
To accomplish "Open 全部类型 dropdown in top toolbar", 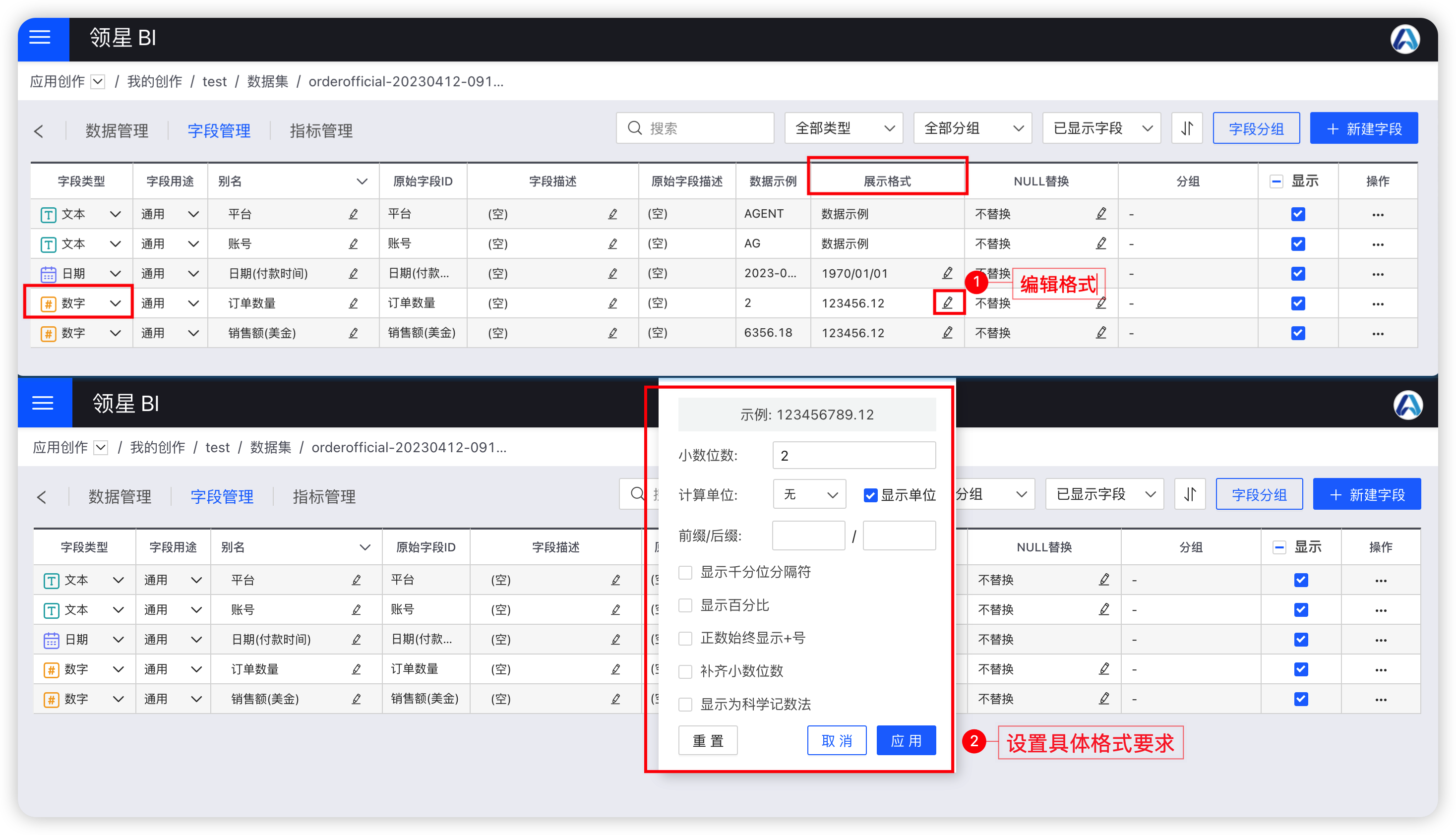I will point(843,128).
